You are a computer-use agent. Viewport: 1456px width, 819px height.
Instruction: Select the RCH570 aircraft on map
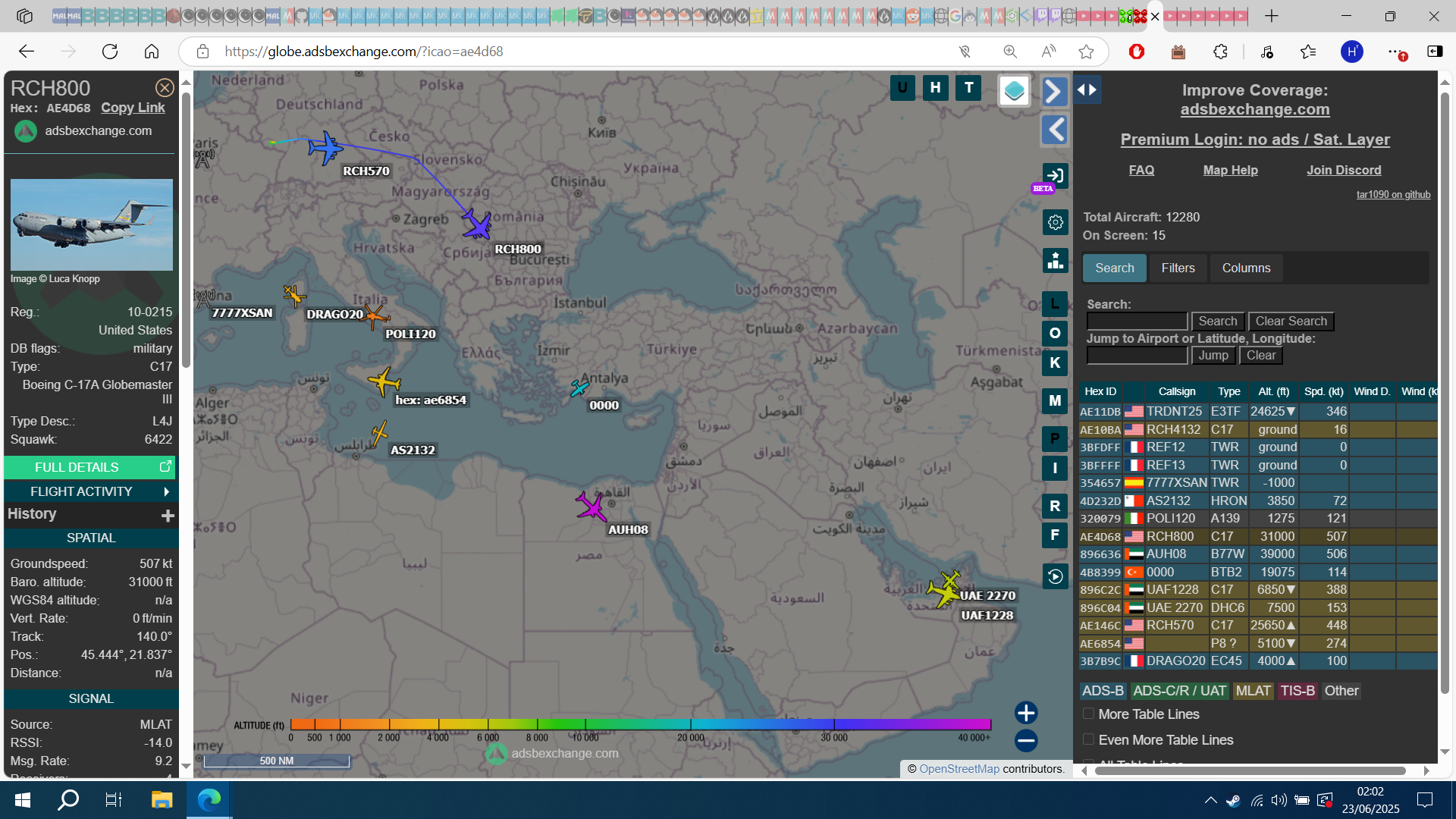point(326,147)
